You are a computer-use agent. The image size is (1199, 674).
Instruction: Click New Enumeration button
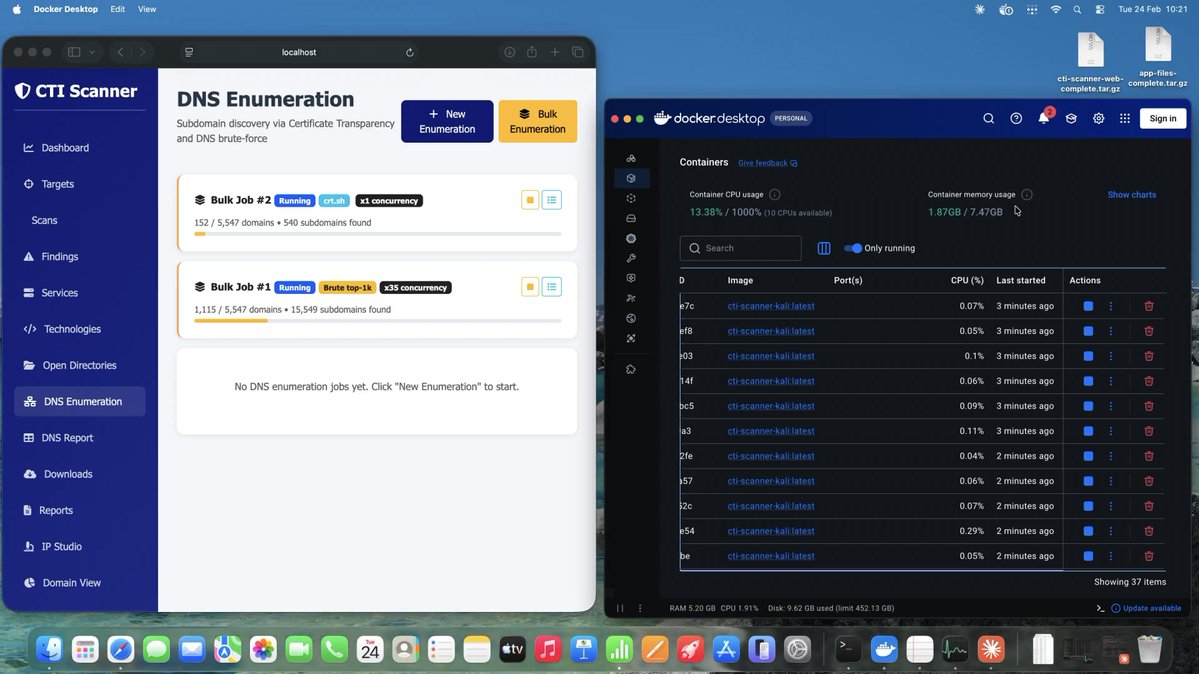pyautogui.click(x=447, y=122)
